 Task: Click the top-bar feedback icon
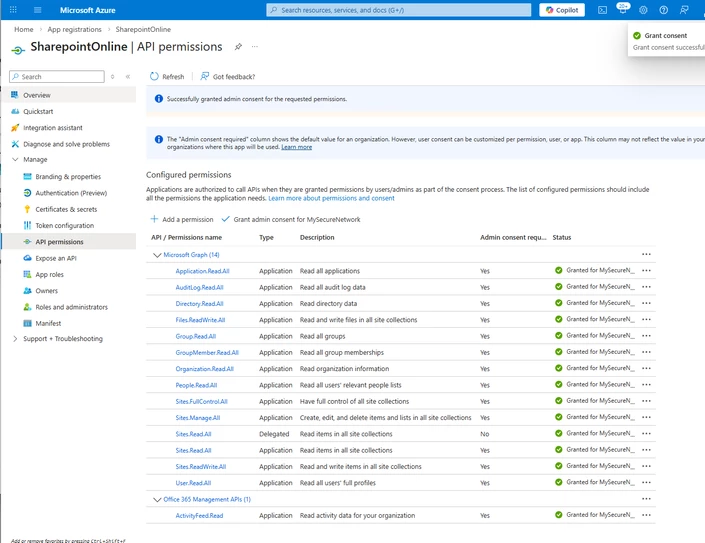(x=684, y=10)
